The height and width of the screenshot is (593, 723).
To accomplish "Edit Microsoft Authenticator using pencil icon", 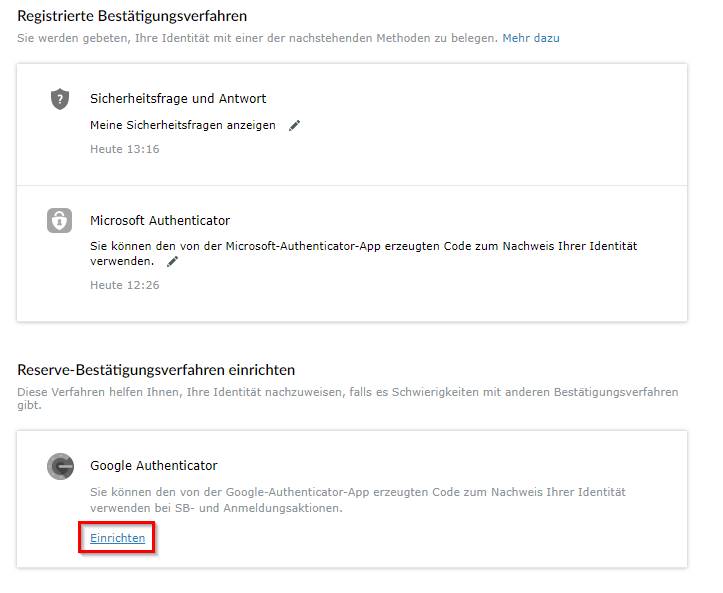I will pos(172,262).
